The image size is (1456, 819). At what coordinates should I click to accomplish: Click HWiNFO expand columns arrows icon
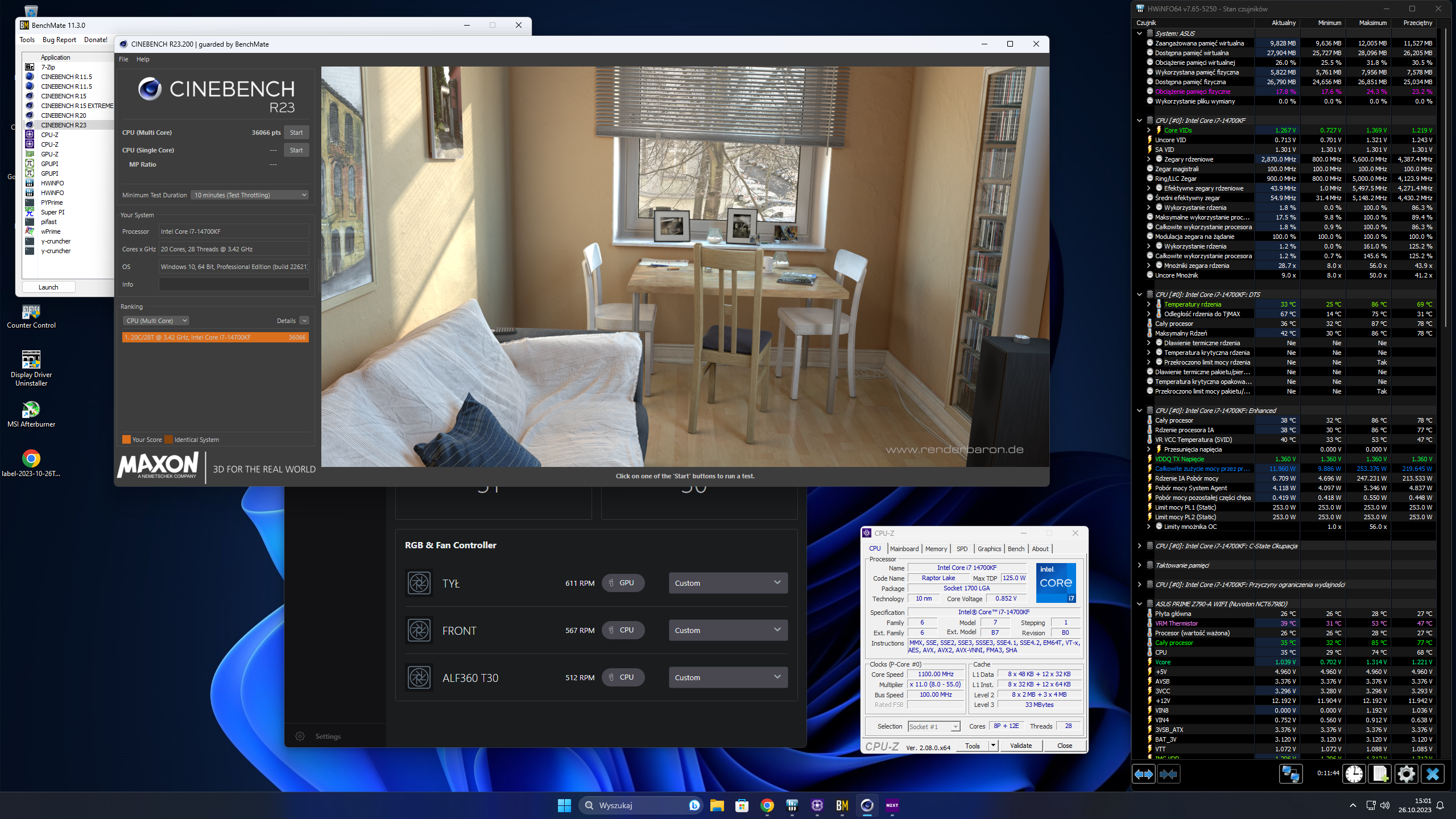1144,774
